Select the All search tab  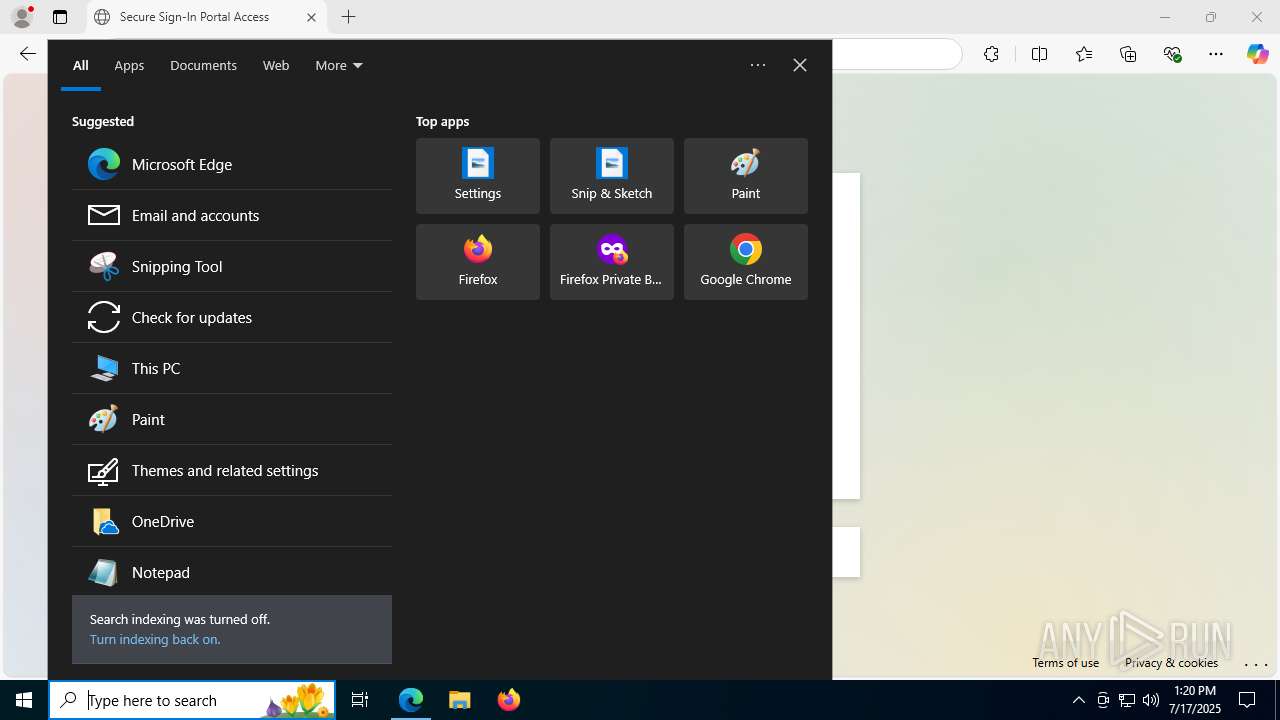(81, 65)
